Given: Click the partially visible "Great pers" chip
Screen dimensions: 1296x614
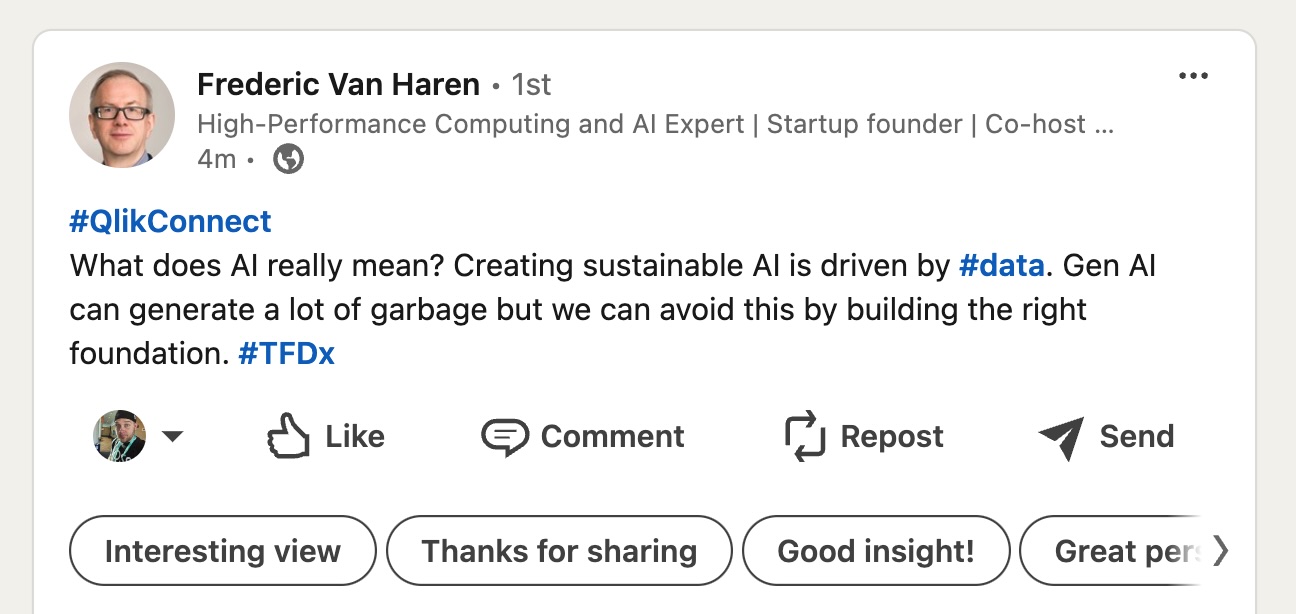Looking at the screenshot, I should pos(1125,551).
